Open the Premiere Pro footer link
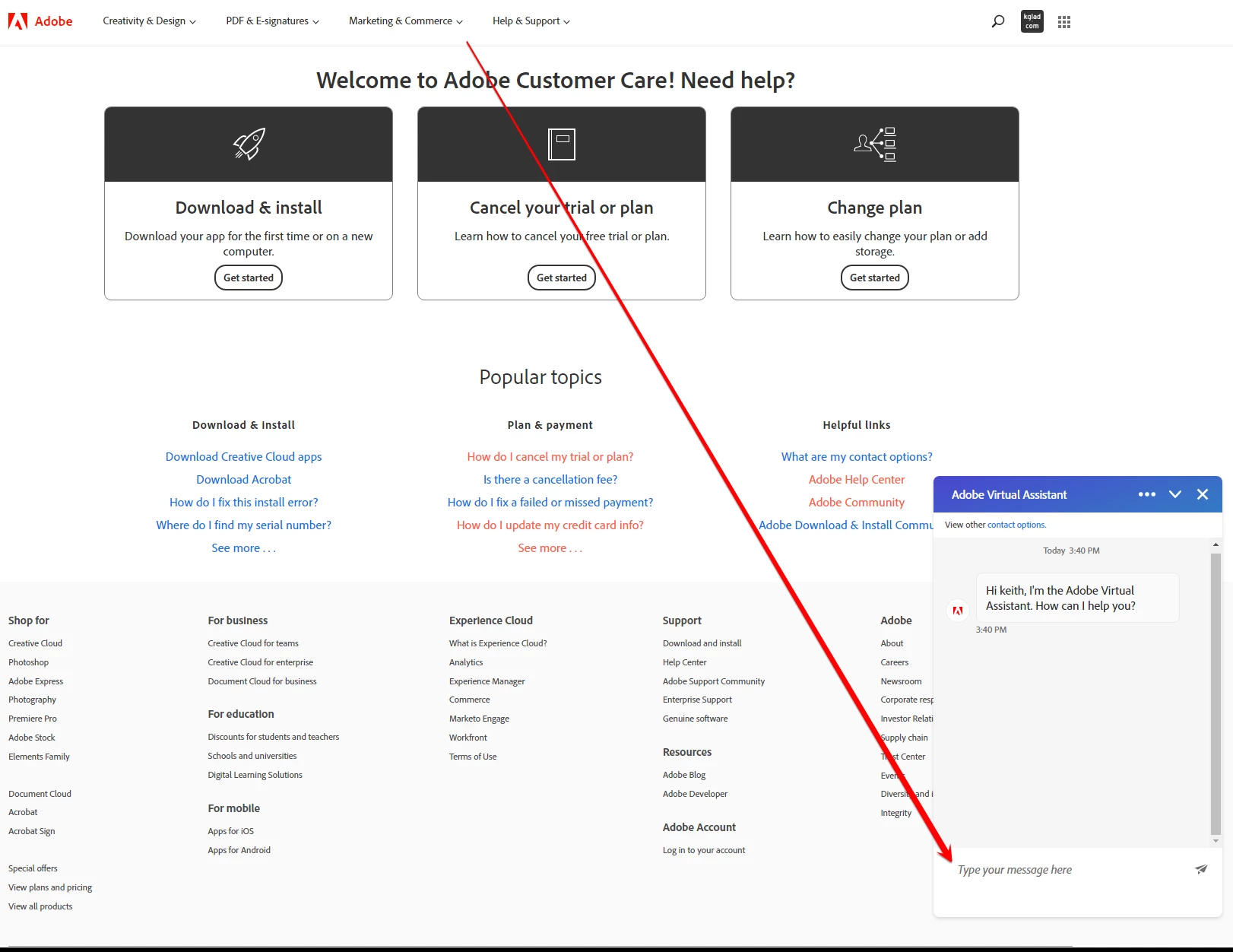1233x952 pixels. [x=33, y=719]
